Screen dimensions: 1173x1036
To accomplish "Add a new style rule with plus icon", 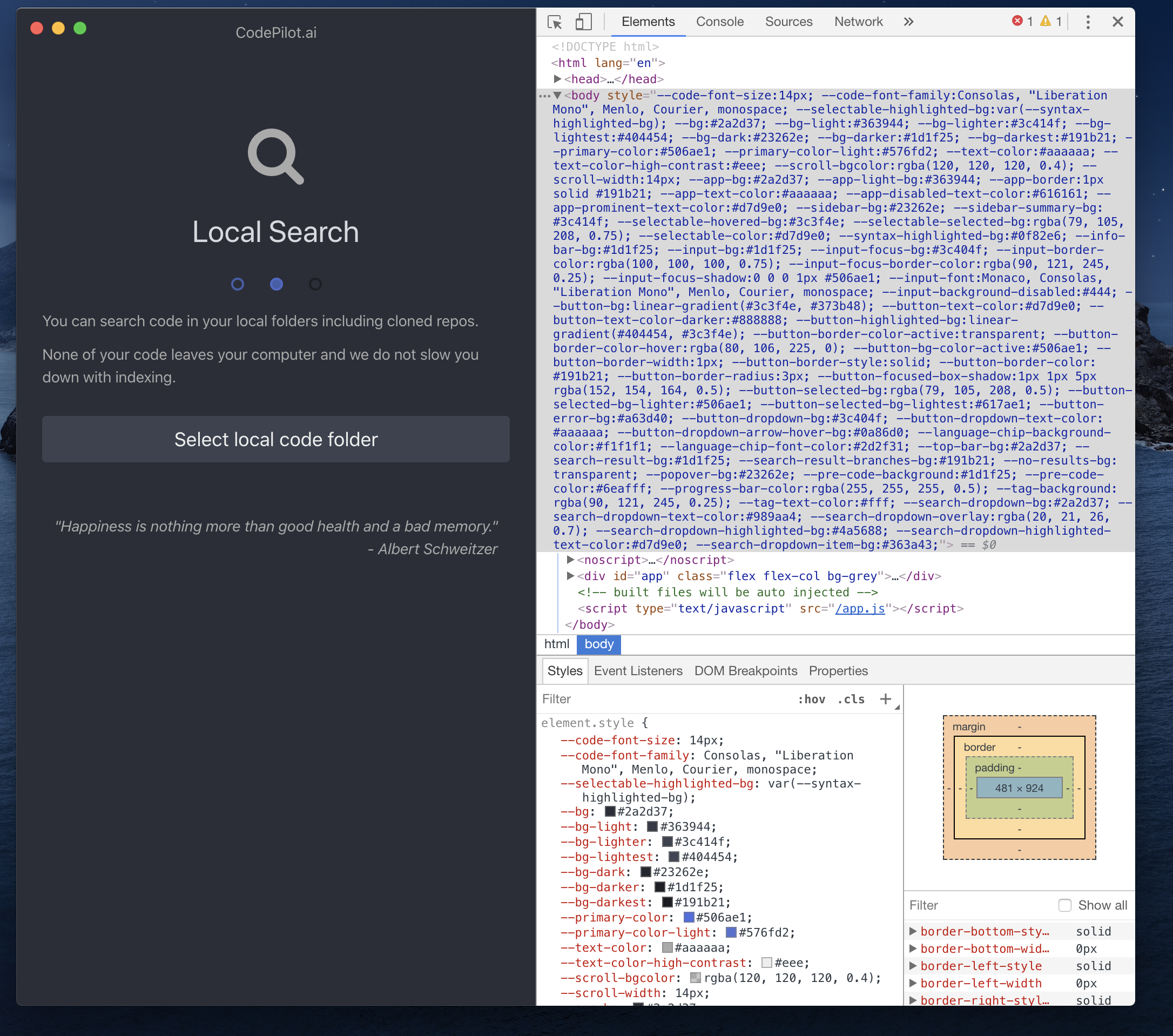I will click(886, 699).
